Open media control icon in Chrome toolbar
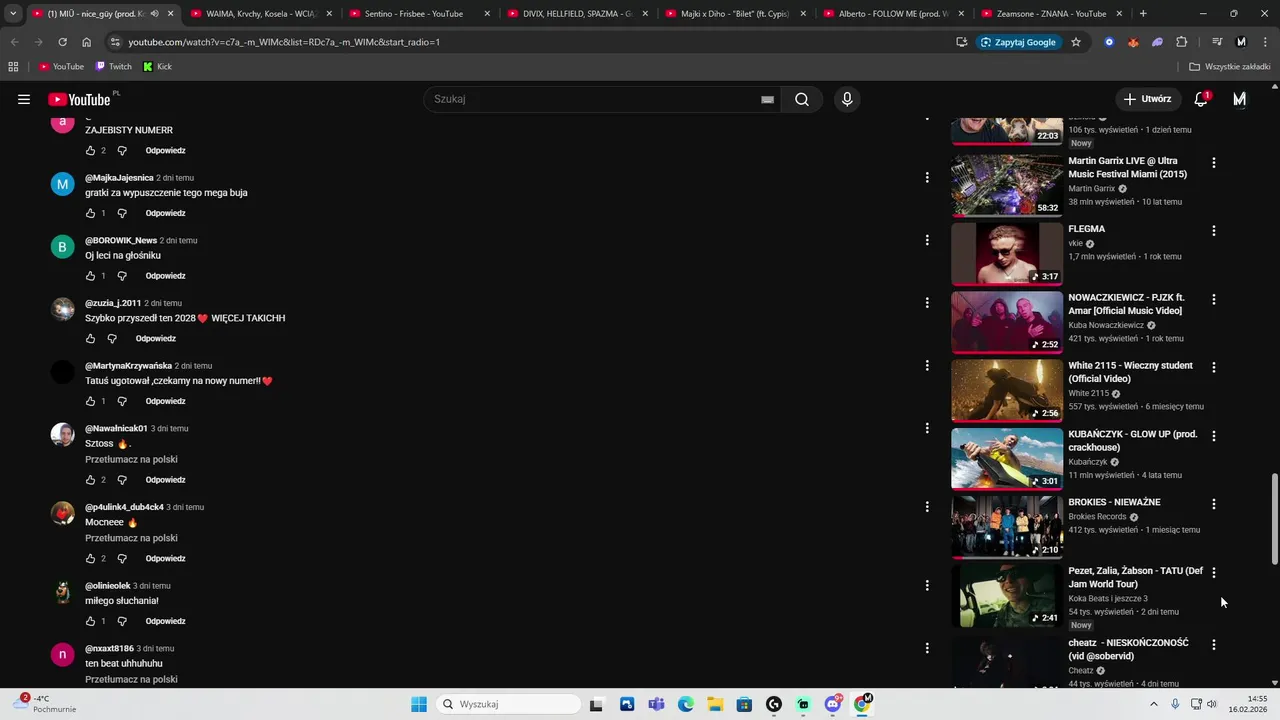 [1217, 42]
